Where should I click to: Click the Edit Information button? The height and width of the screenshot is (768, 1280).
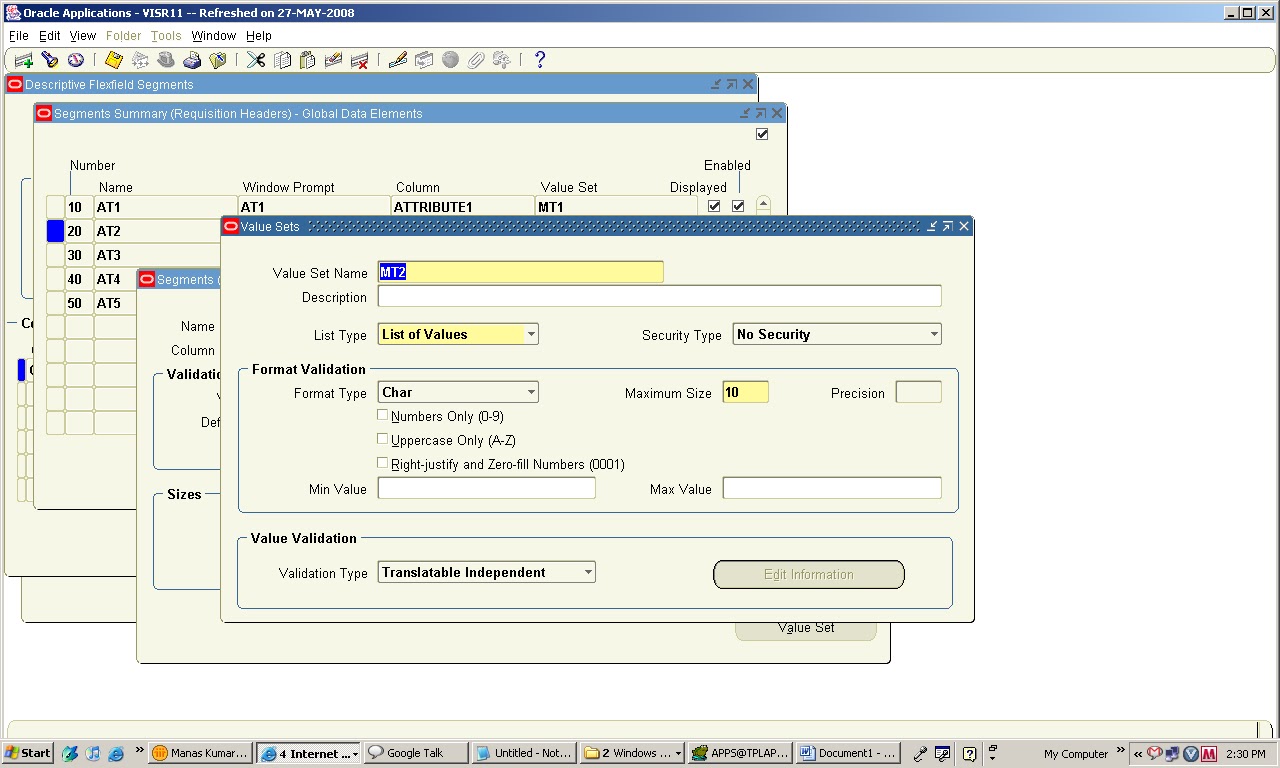pos(809,574)
